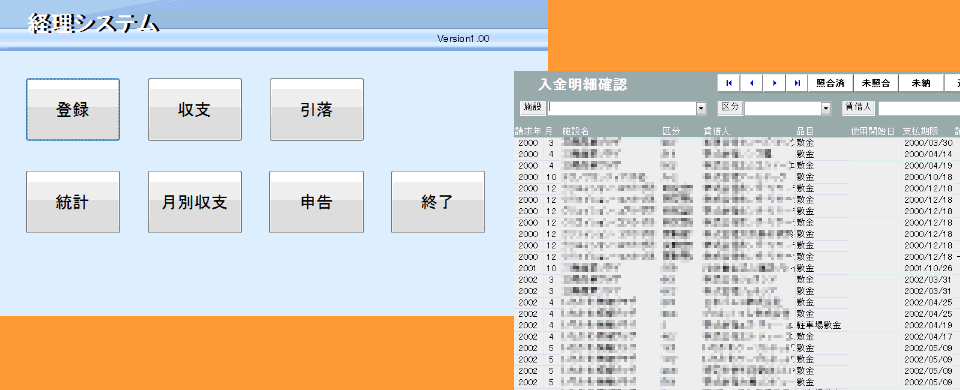Open the 統計 screen
This screenshot has height=390, width=960.
(x=73, y=202)
